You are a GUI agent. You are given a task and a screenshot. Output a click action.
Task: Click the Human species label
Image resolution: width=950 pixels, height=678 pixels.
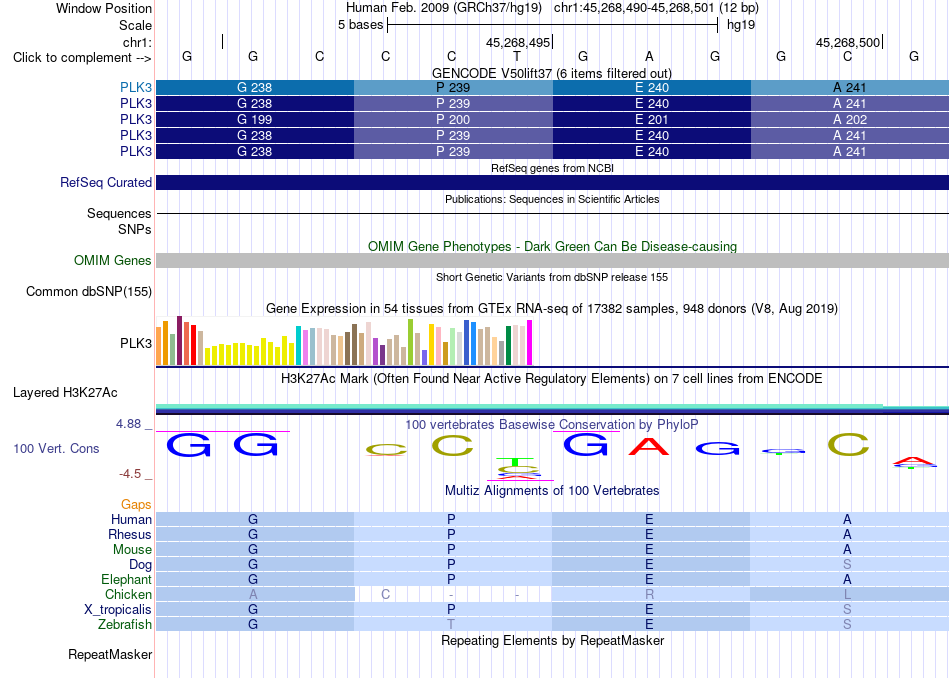point(131,519)
